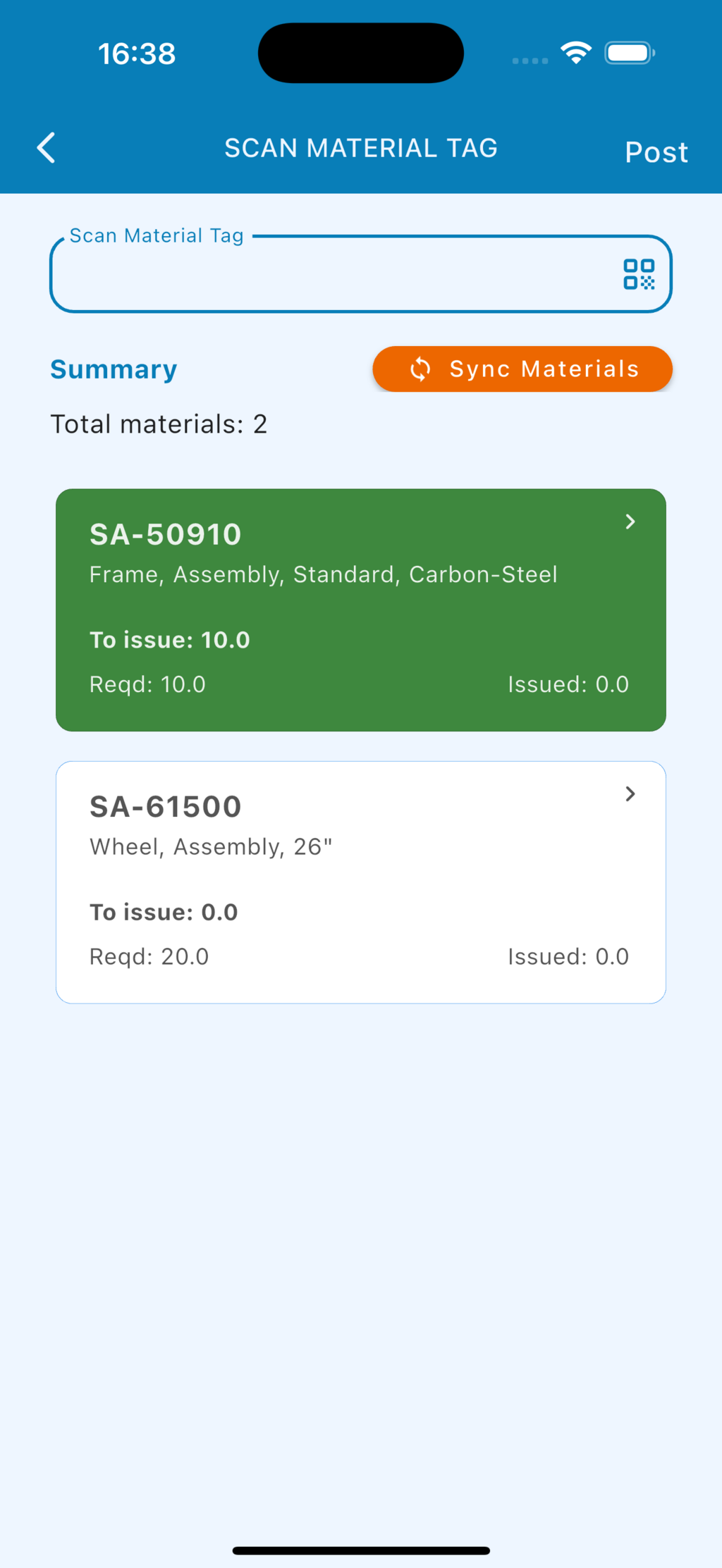The image size is (722, 1568).
Task: Select the SA-61500 material title
Action: point(166,807)
